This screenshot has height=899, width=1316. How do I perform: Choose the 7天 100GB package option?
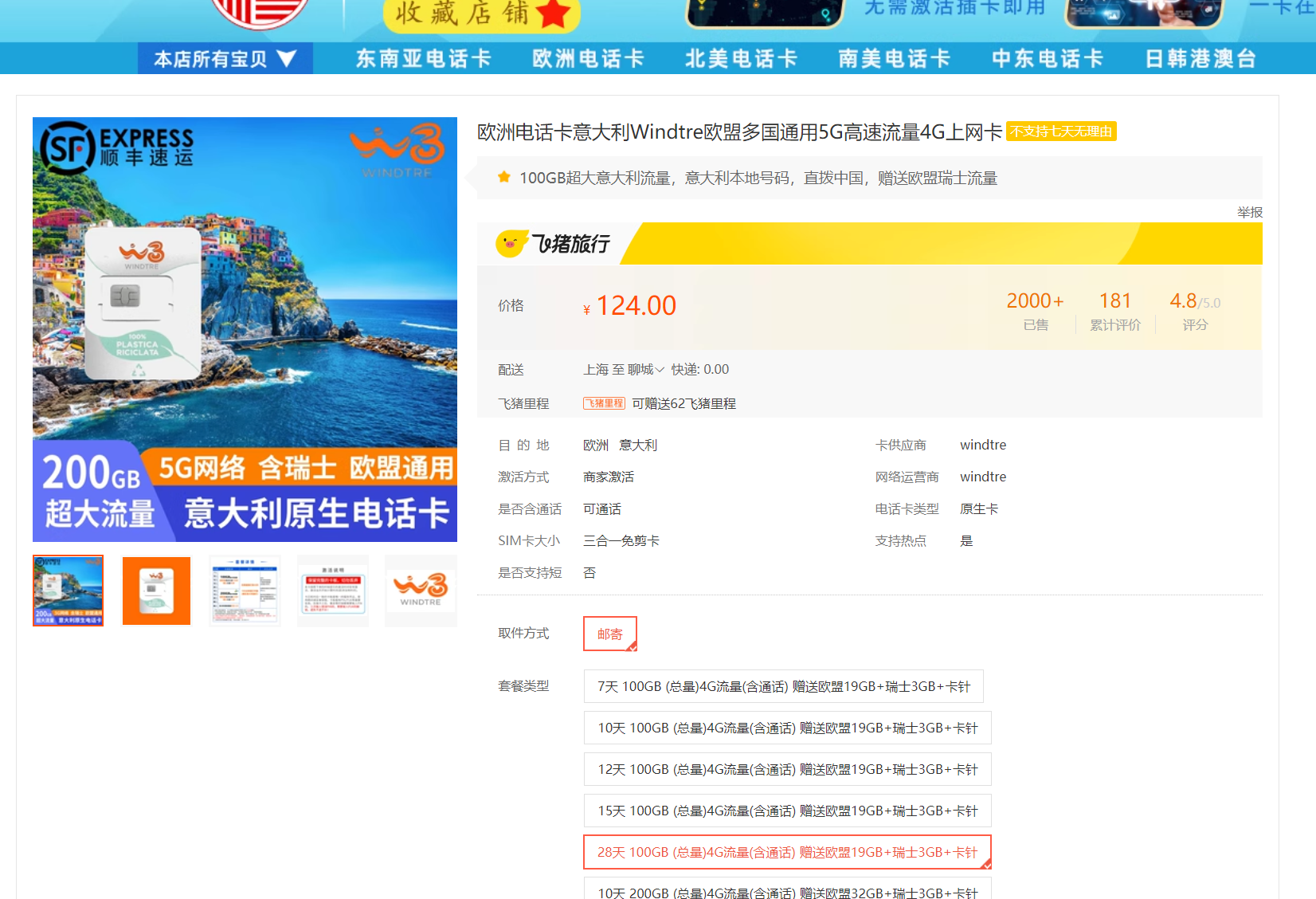point(784,686)
